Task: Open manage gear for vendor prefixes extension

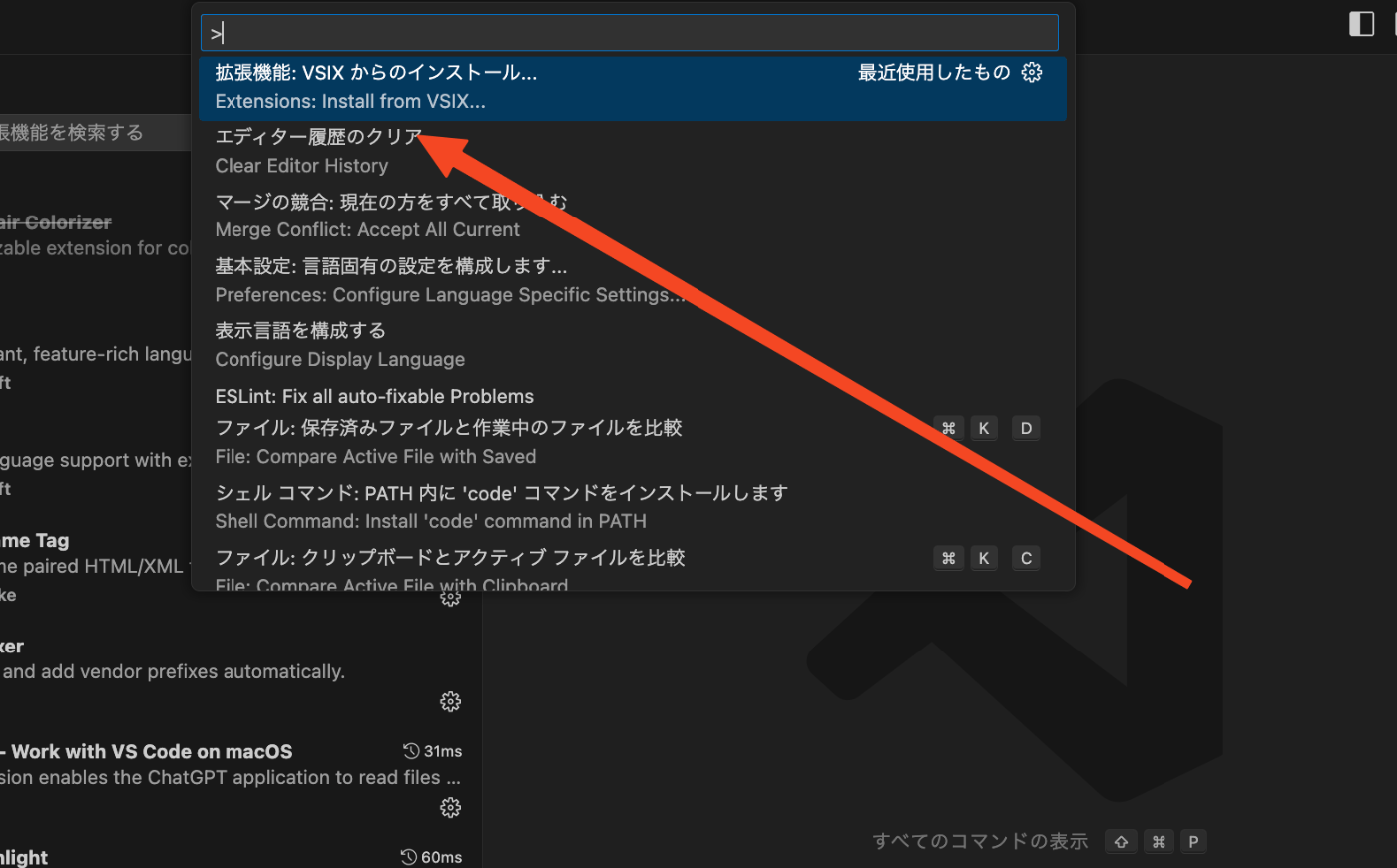Action: coord(450,701)
